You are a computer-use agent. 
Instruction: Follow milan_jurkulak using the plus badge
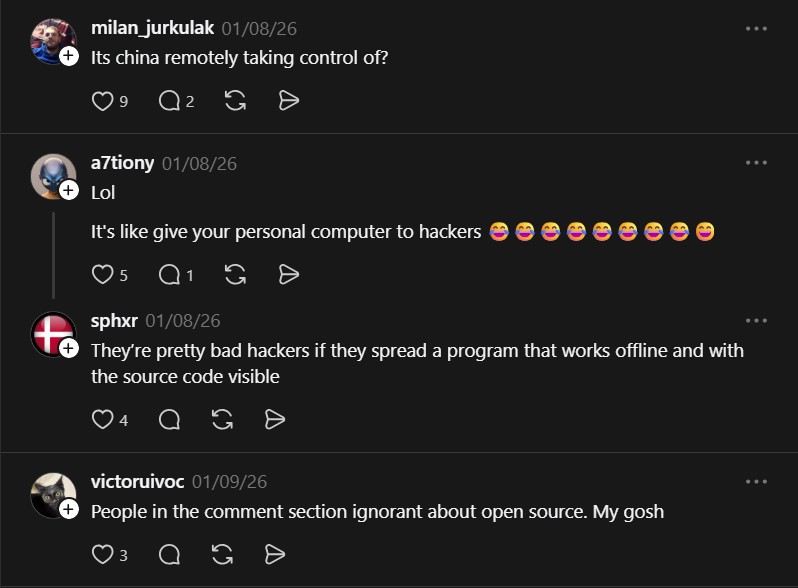tap(68, 56)
